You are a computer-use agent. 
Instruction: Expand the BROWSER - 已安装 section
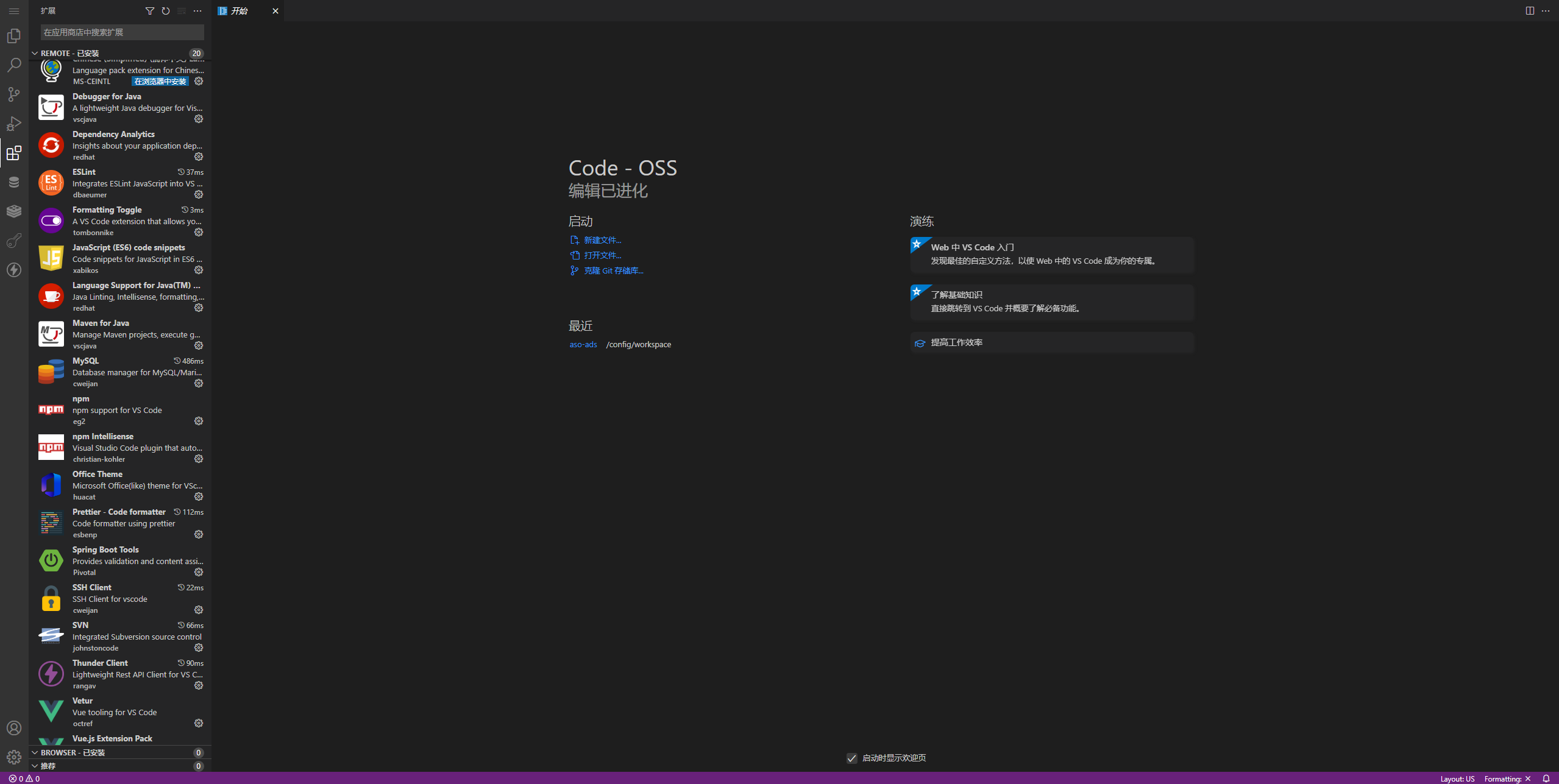(35, 752)
